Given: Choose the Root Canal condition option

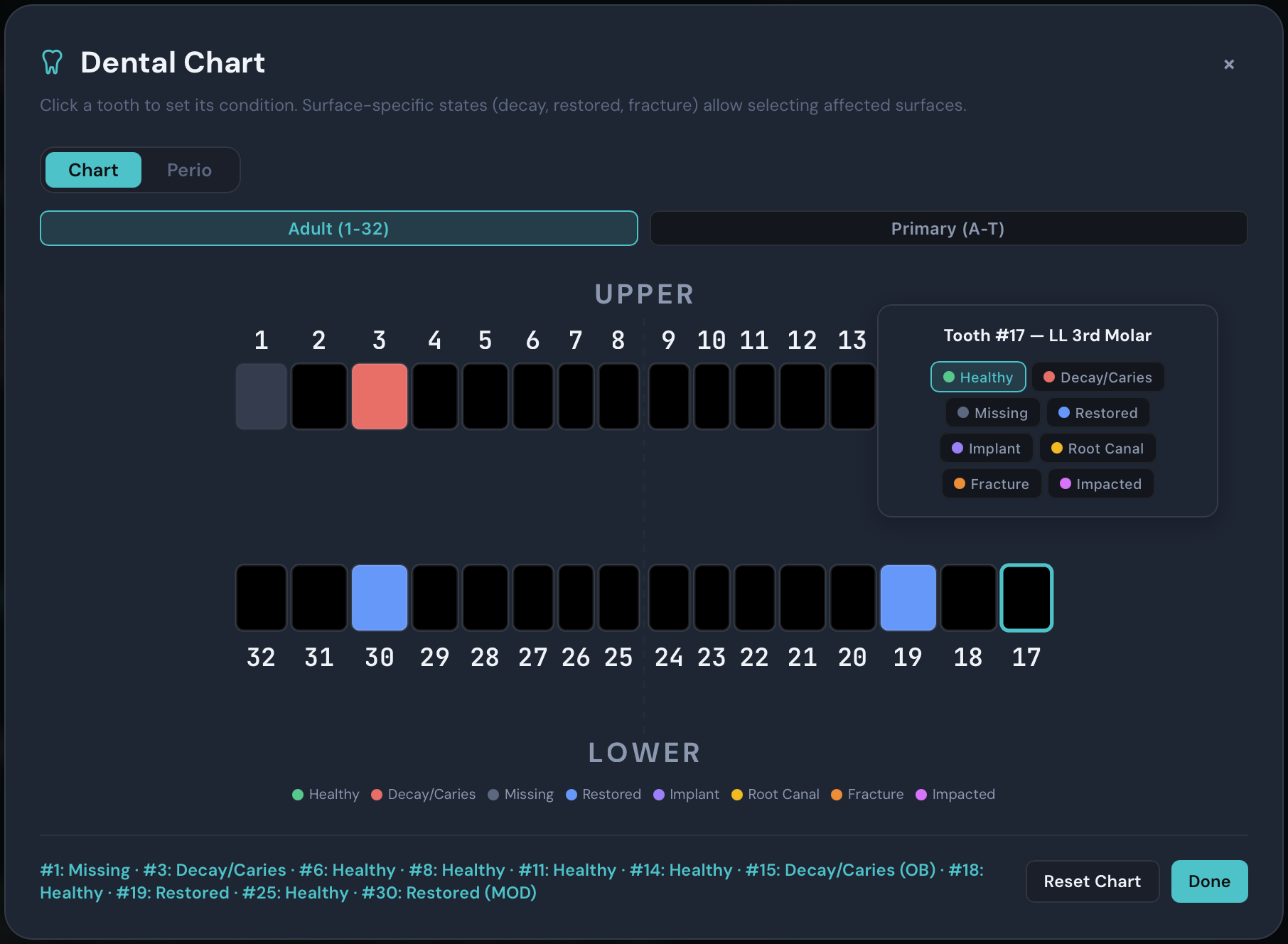Looking at the screenshot, I should tap(1098, 448).
